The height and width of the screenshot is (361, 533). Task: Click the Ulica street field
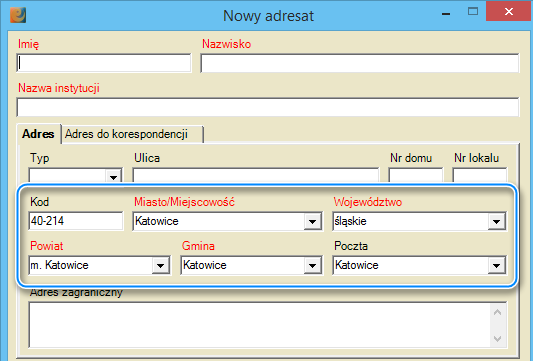coord(256,176)
